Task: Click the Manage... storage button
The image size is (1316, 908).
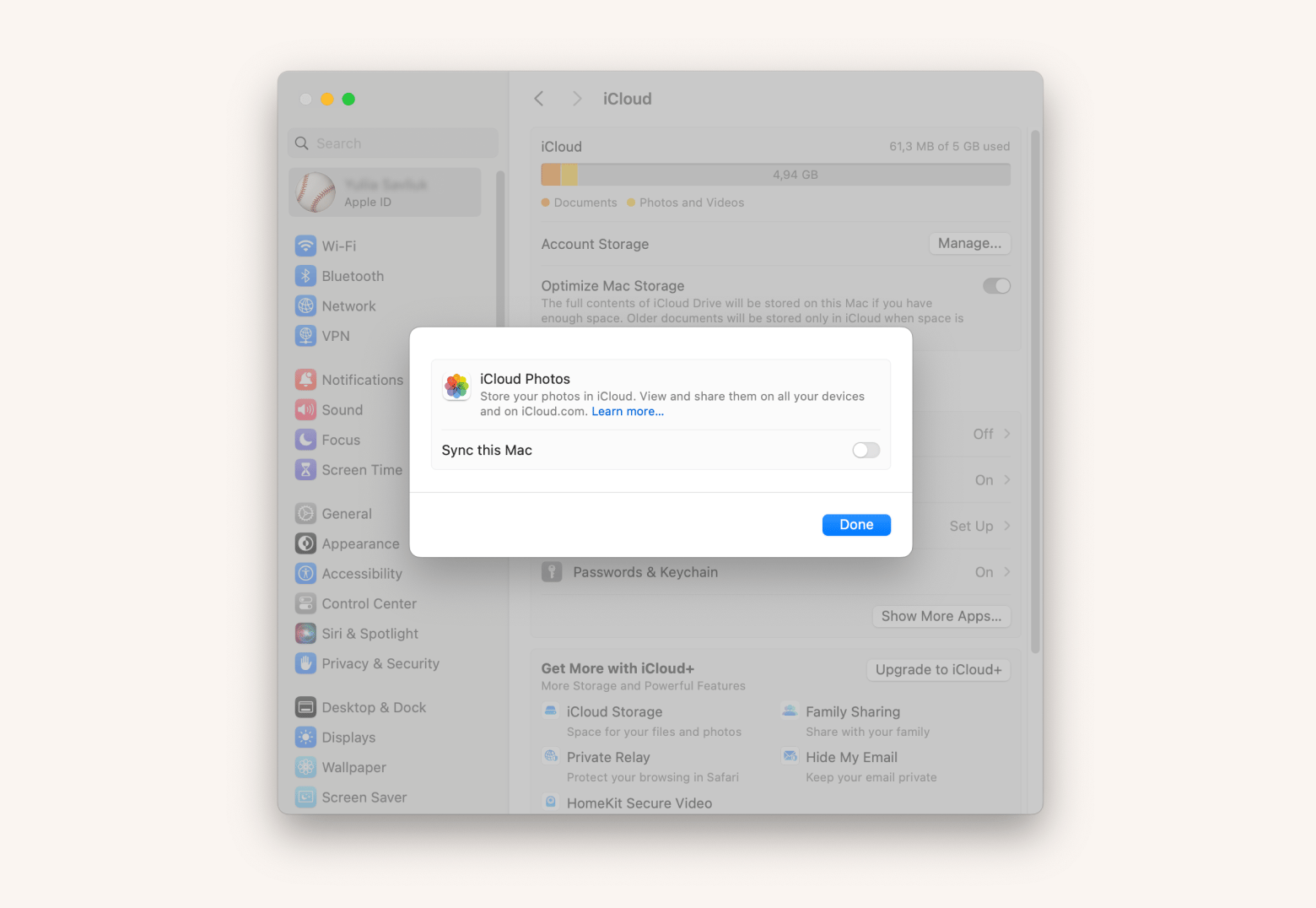Action: click(969, 243)
